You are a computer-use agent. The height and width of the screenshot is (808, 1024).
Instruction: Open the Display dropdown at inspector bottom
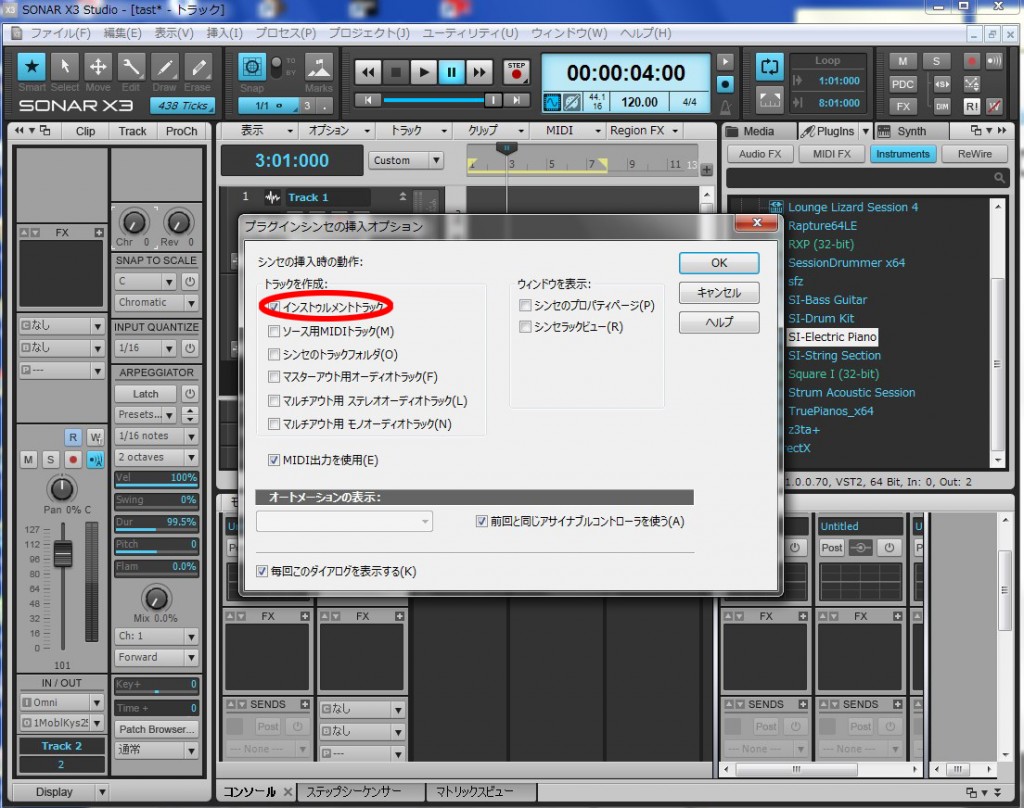pyautogui.click(x=62, y=792)
